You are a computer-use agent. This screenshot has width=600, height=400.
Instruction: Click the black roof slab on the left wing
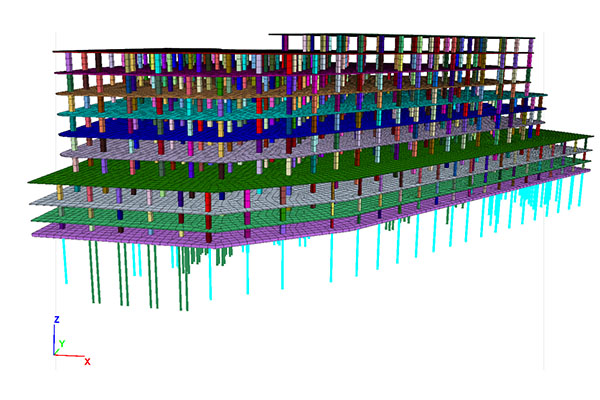click(x=150, y=52)
